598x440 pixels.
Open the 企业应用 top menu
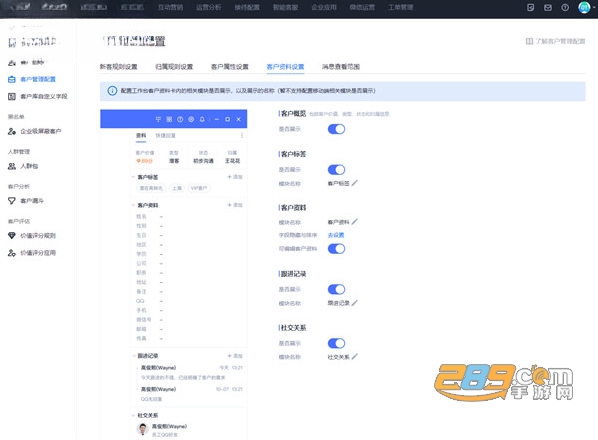click(324, 7)
